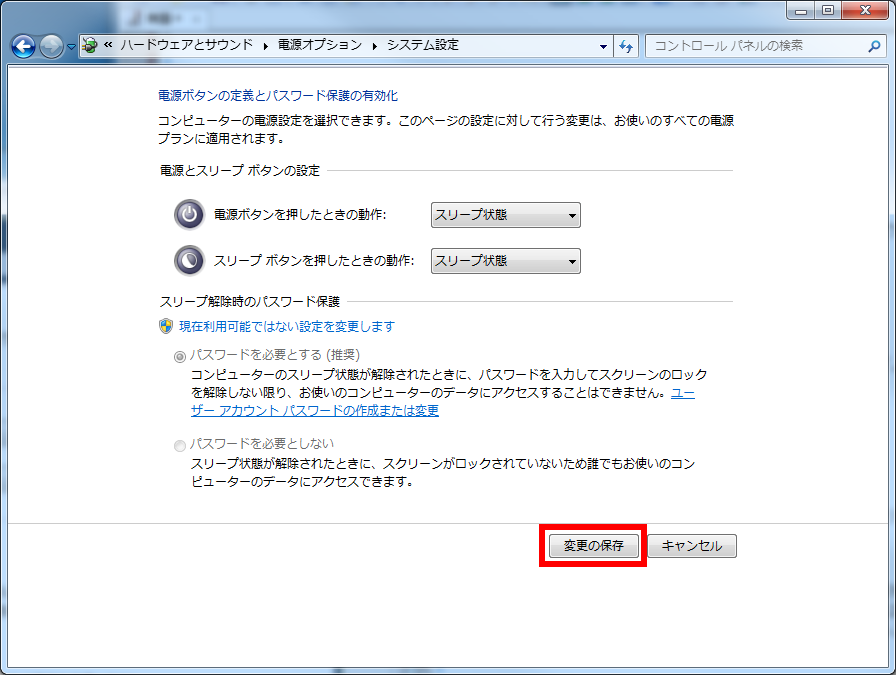Click the 変更の保存 button

pos(593,546)
